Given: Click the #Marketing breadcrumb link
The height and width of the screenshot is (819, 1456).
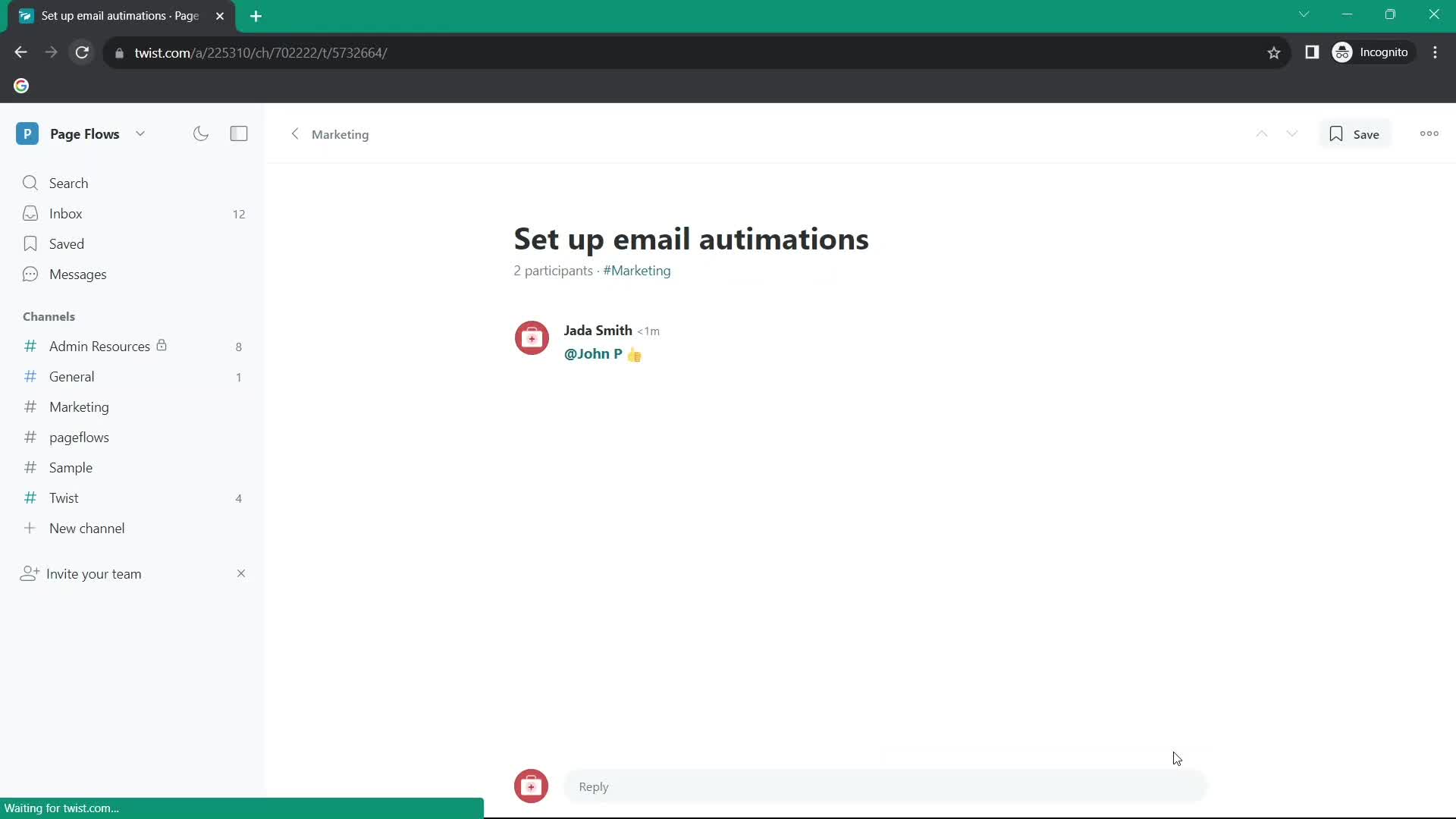Looking at the screenshot, I should [637, 270].
